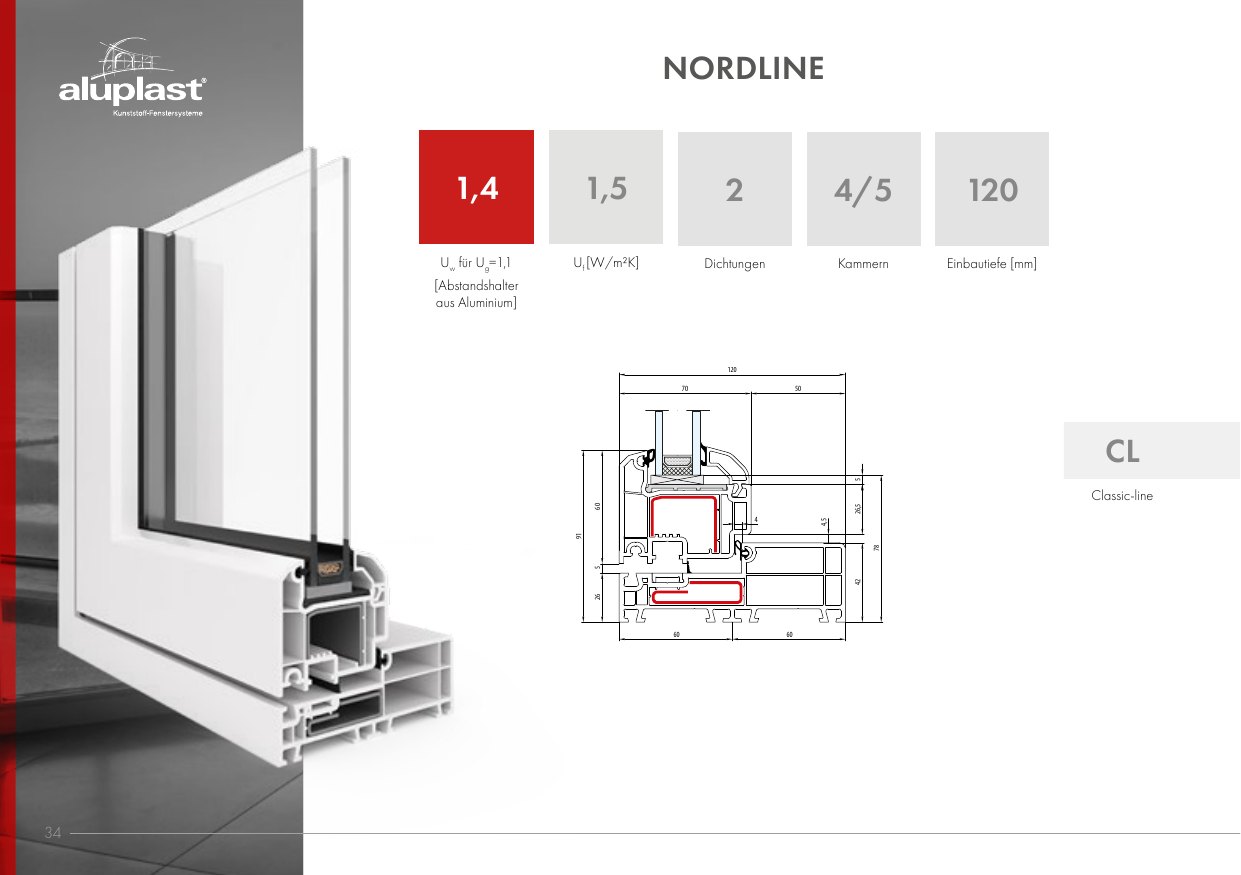Click the Einbautiefe [mm] label
Viewport: 1241px width, 875px height.
(992, 264)
